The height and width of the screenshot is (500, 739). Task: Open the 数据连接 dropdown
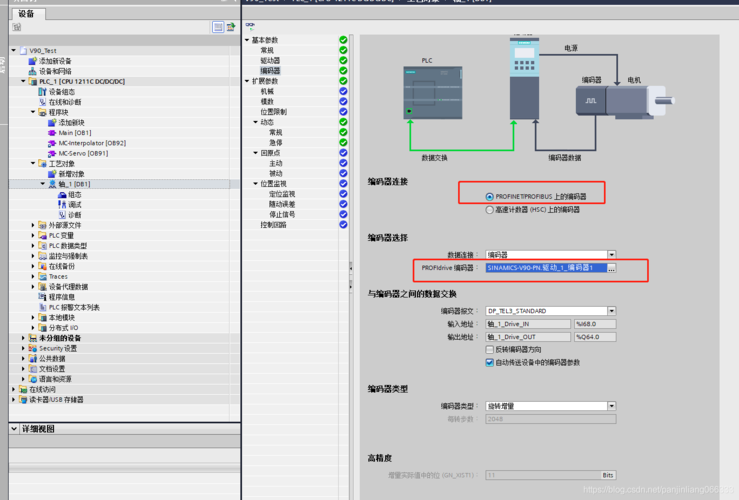click(611, 254)
